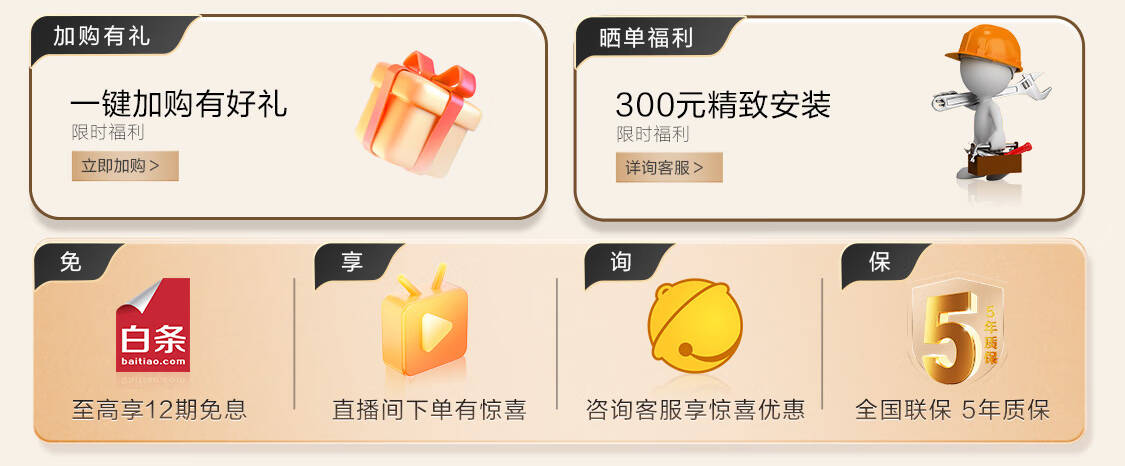Open the 全国联保 5年质保 text link
This screenshot has width=1125, height=466.
tap(953, 409)
